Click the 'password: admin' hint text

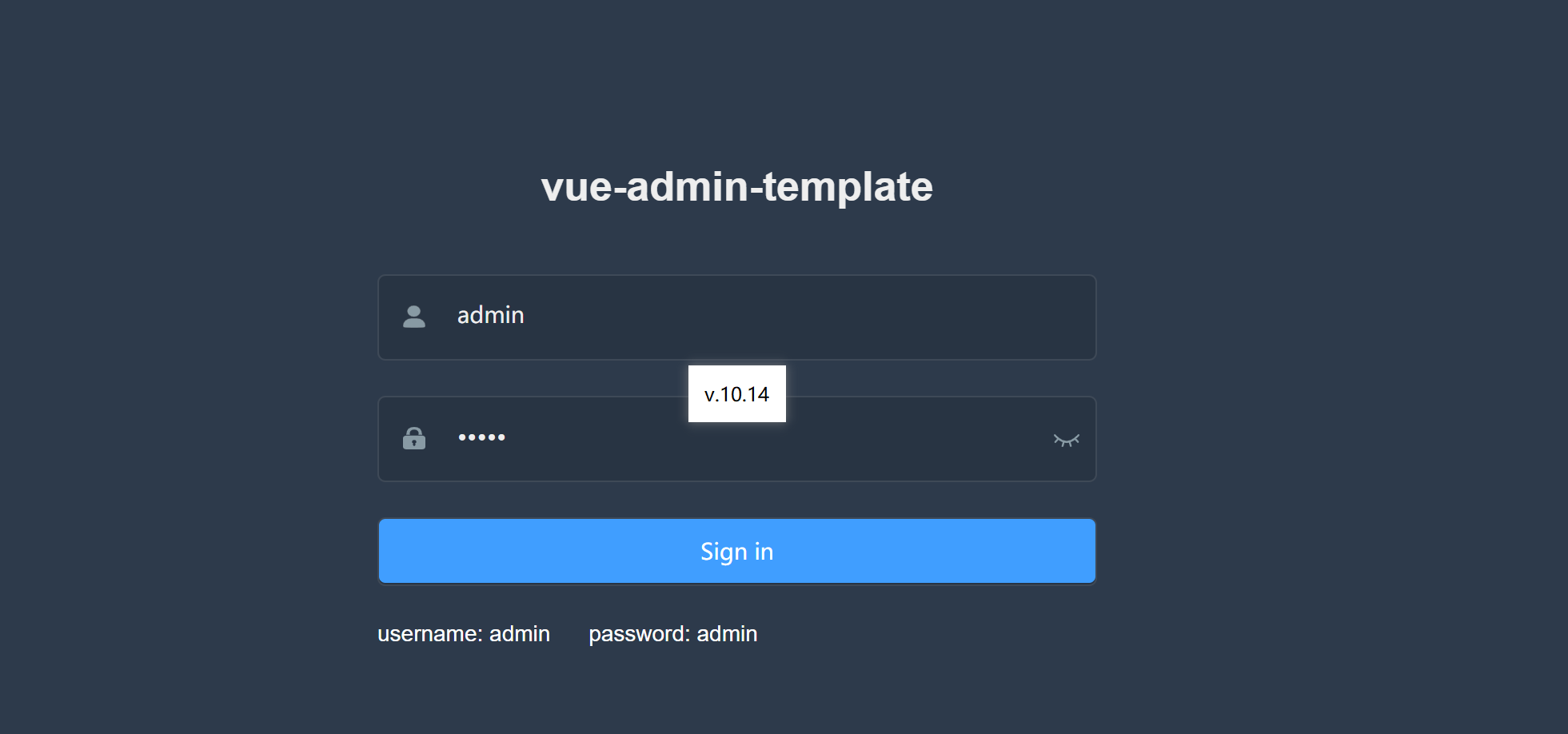click(673, 633)
